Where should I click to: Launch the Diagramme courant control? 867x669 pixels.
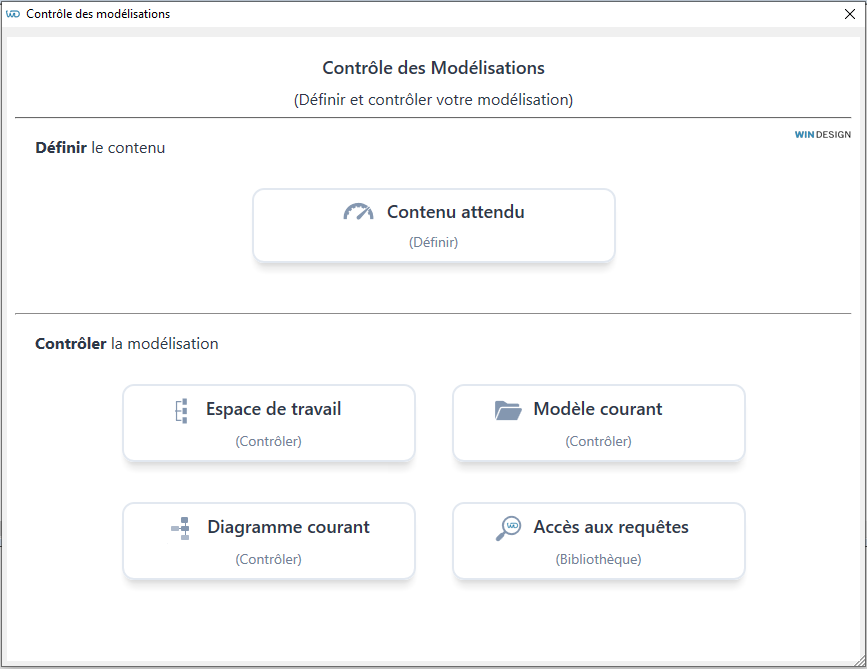(269, 541)
